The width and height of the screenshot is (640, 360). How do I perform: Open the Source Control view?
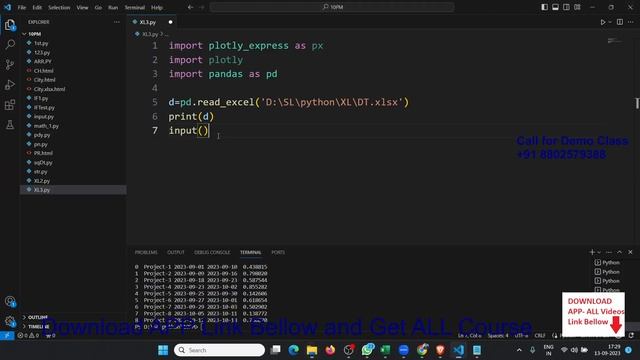[x=10, y=64]
